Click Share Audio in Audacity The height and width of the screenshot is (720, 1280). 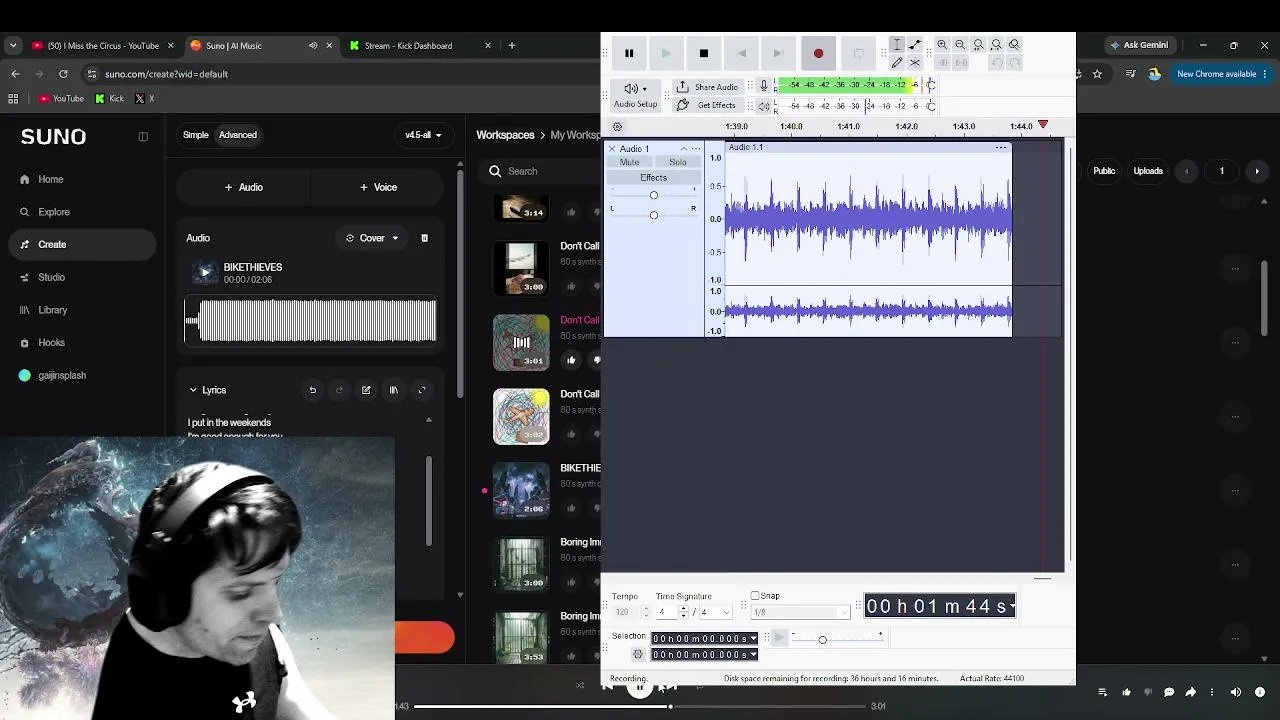[x=707, y=87]
